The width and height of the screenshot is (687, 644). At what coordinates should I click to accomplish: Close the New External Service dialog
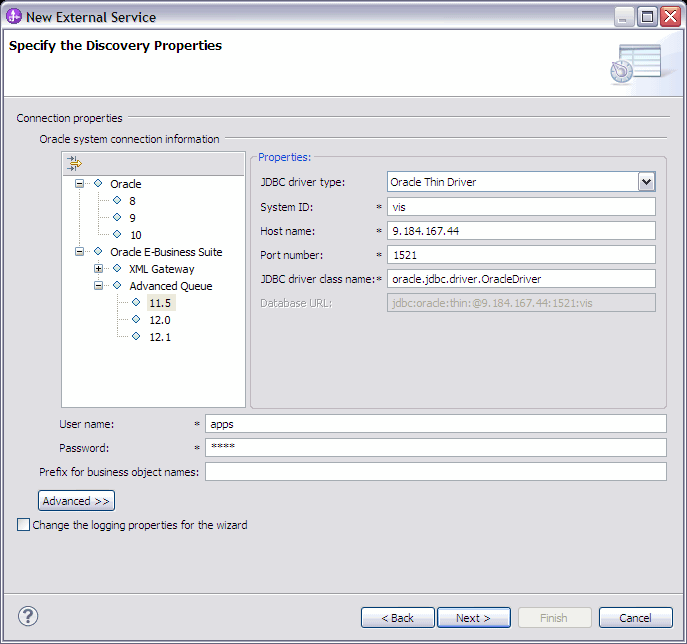click(x=671, y=17)
